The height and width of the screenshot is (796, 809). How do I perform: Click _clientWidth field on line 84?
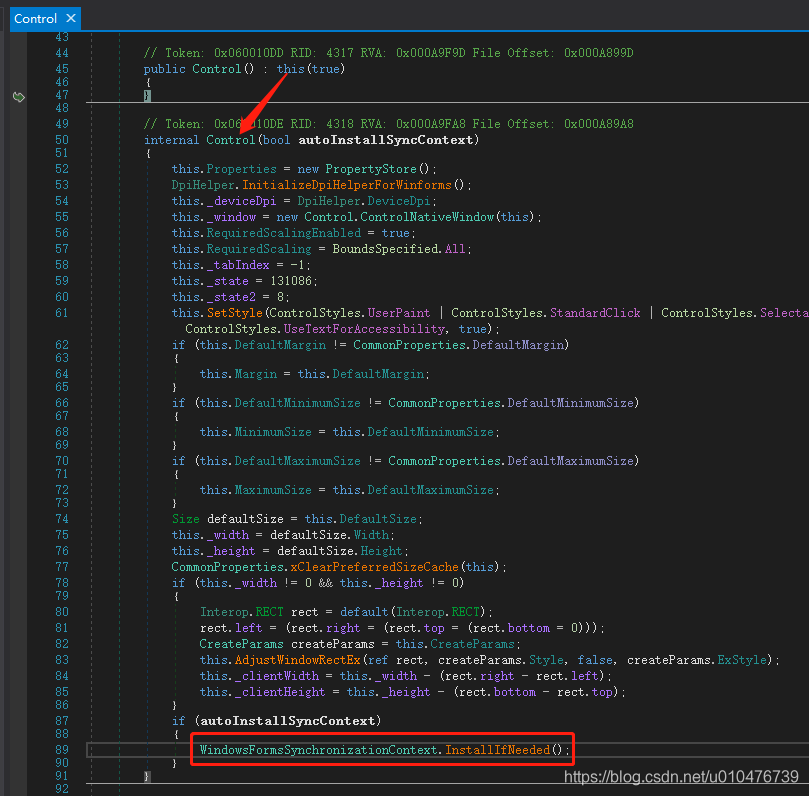click(277, 676)
